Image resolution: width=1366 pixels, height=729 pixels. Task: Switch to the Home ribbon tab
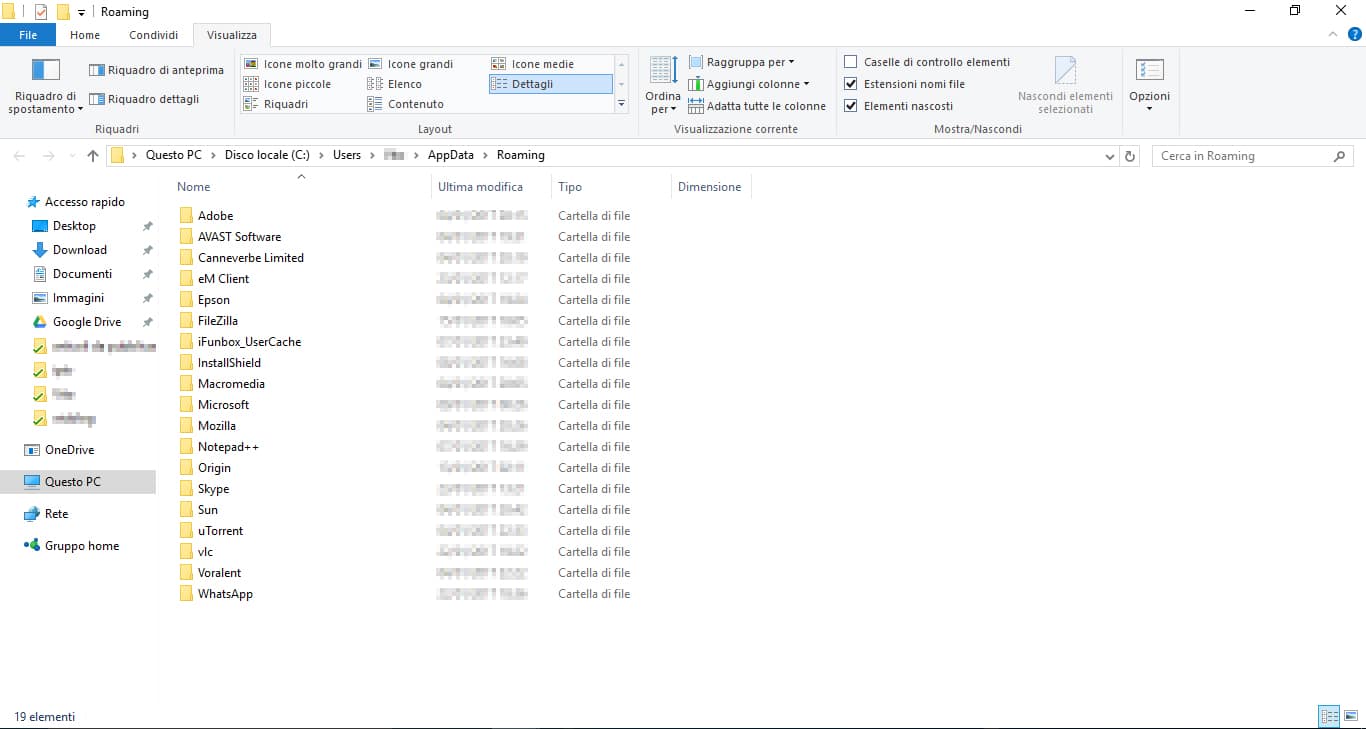(85, 34)
